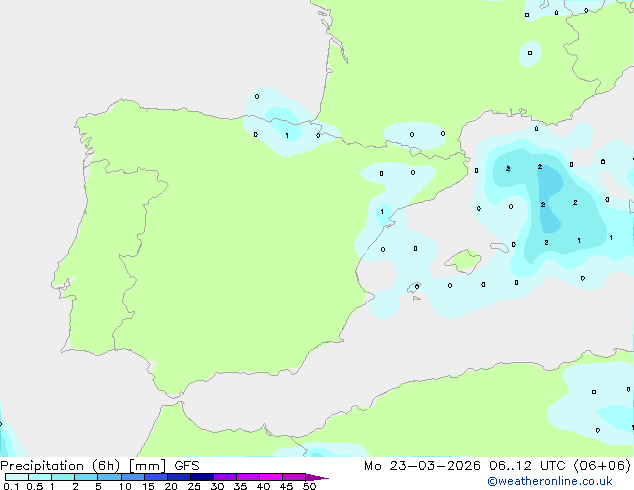The width and height of the screenshot is (634, 490).
Task: Click the '(06+06)' forecast offset text
Action: pos(602,466)
